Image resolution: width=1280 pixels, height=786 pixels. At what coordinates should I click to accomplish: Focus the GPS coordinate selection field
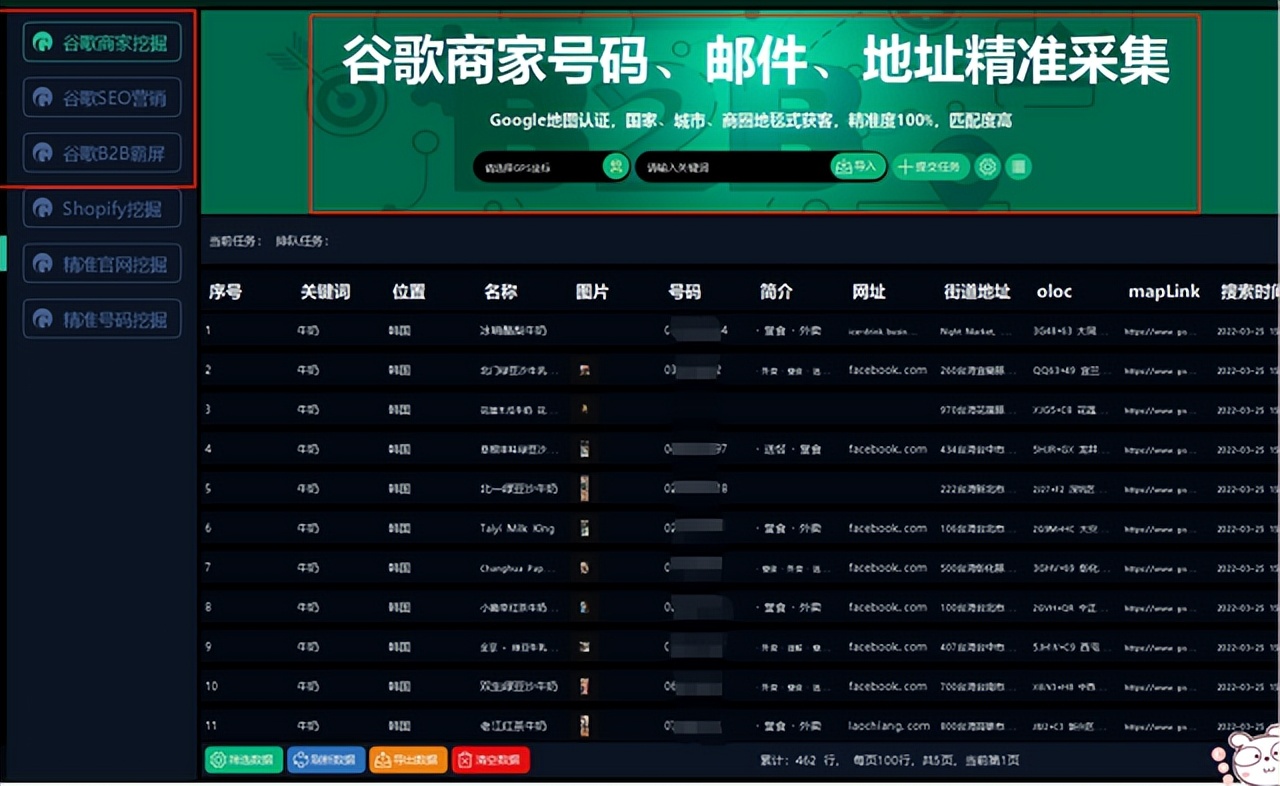point(539,167)
